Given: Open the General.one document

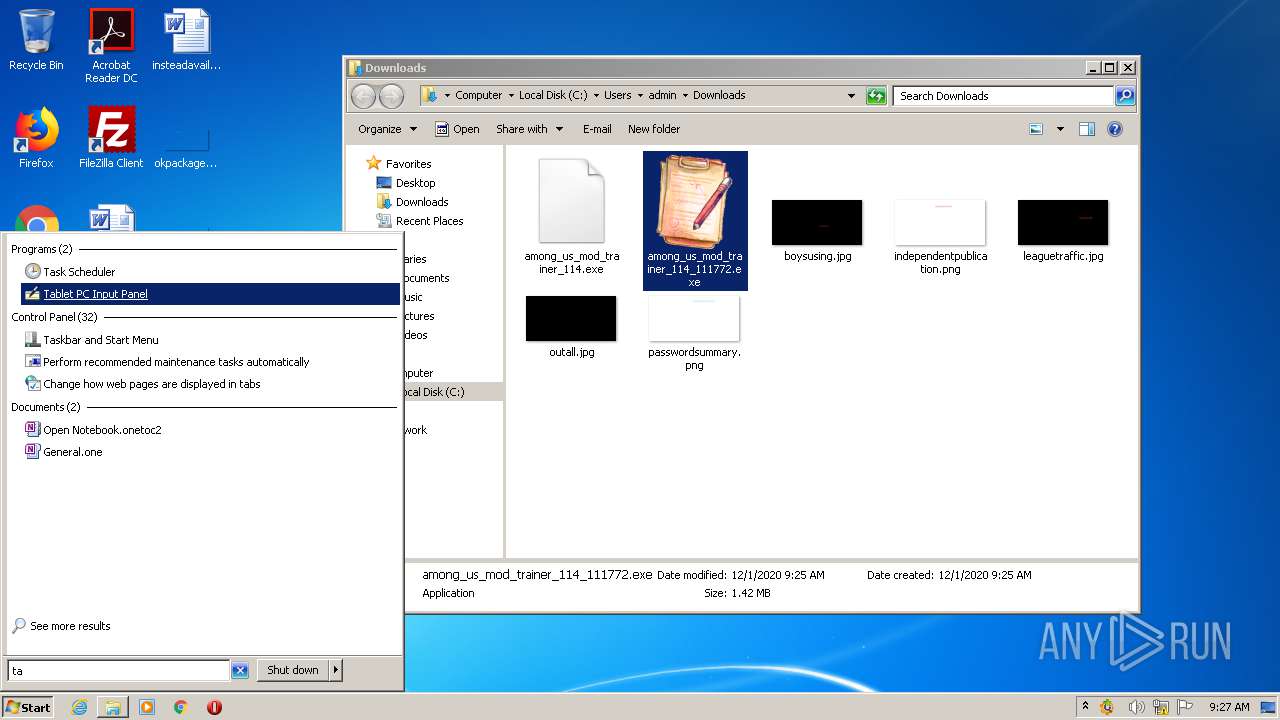Looking at the screenshot, I should tap(210, 452).
